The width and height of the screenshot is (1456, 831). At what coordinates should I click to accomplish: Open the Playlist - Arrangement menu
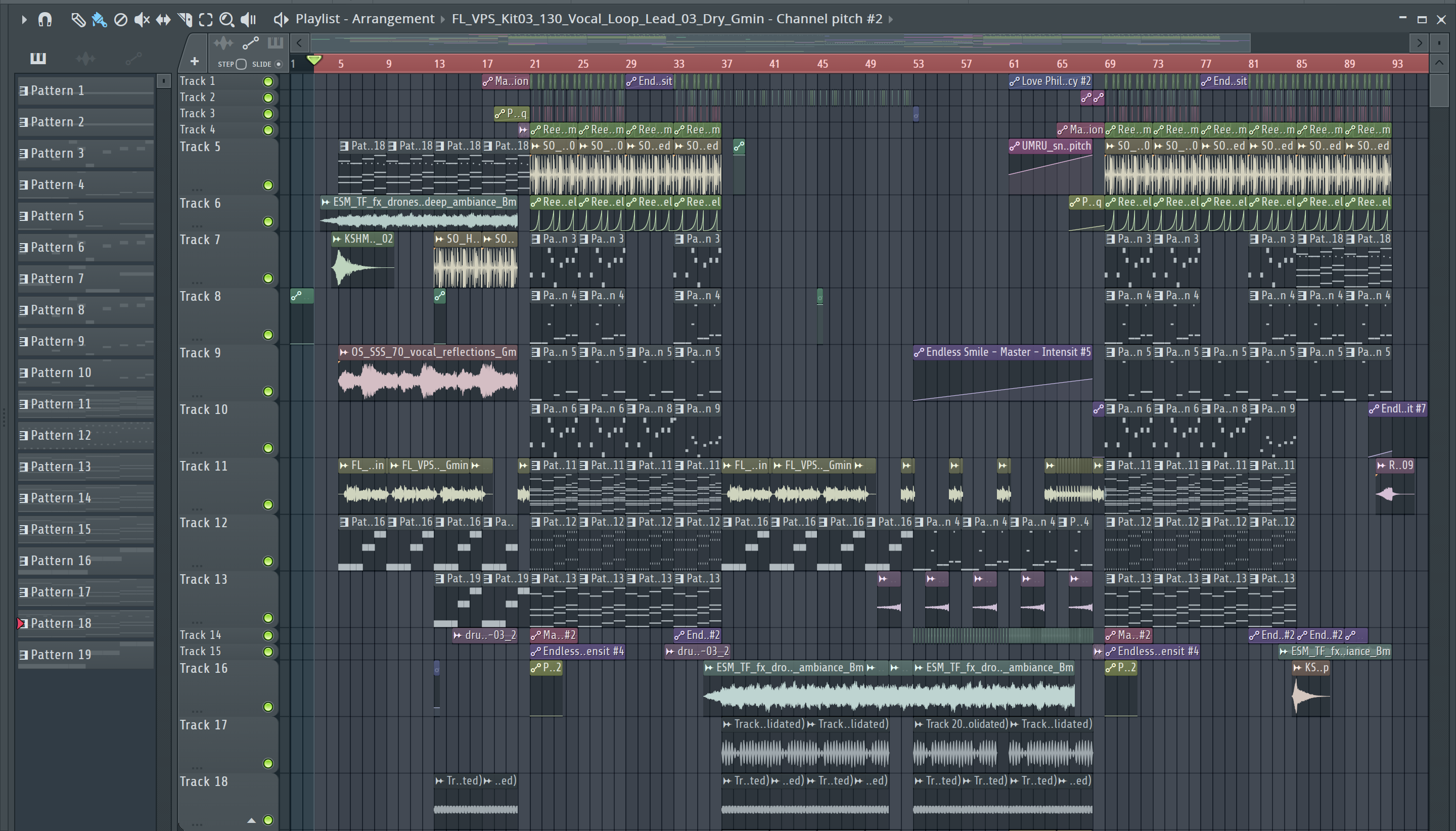click(x=365, y=19)
